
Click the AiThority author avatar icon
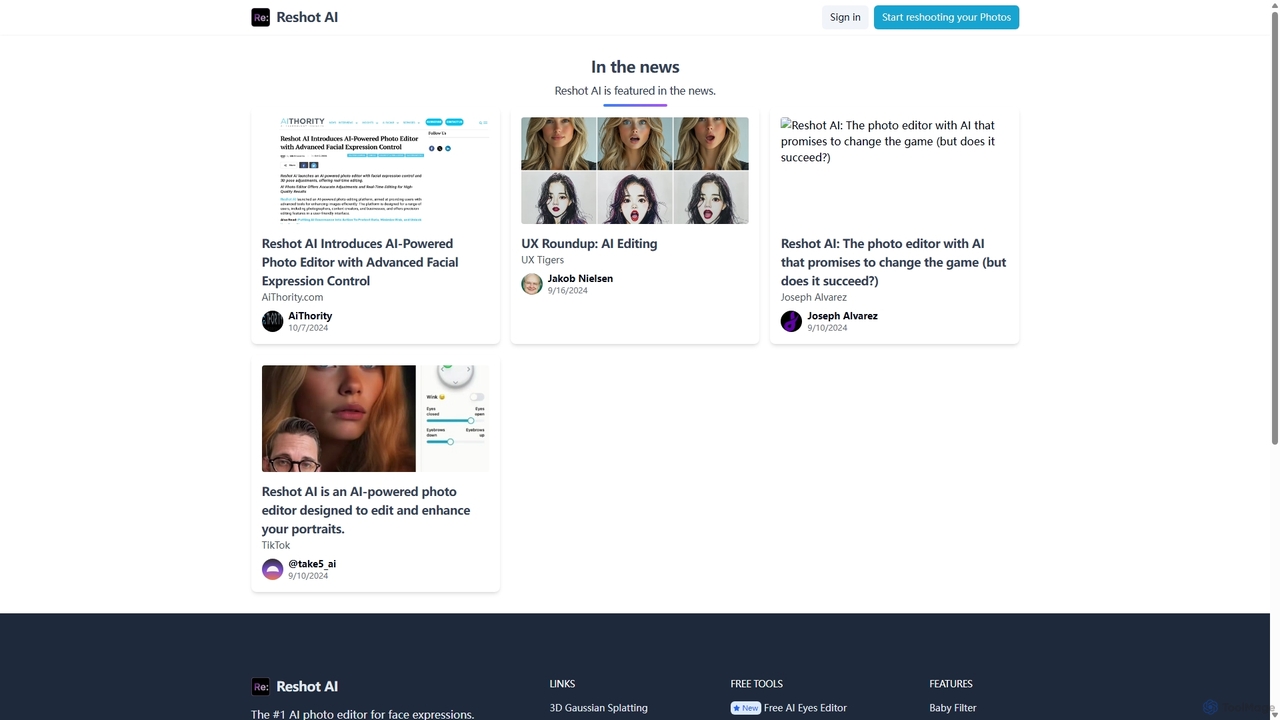click(x=272, y=321)
